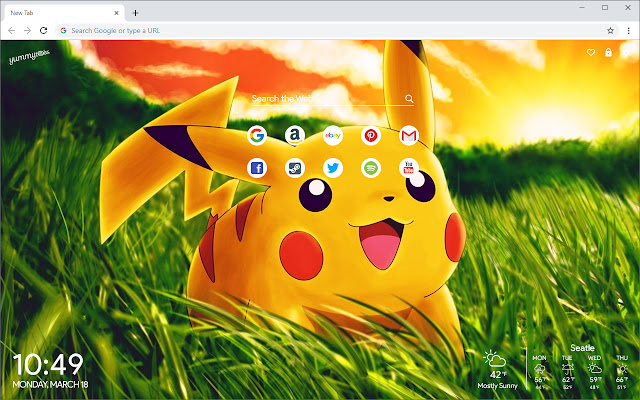Select the THU forecast
The width and height of the screenshot is (640, 400).
(622, 372)
